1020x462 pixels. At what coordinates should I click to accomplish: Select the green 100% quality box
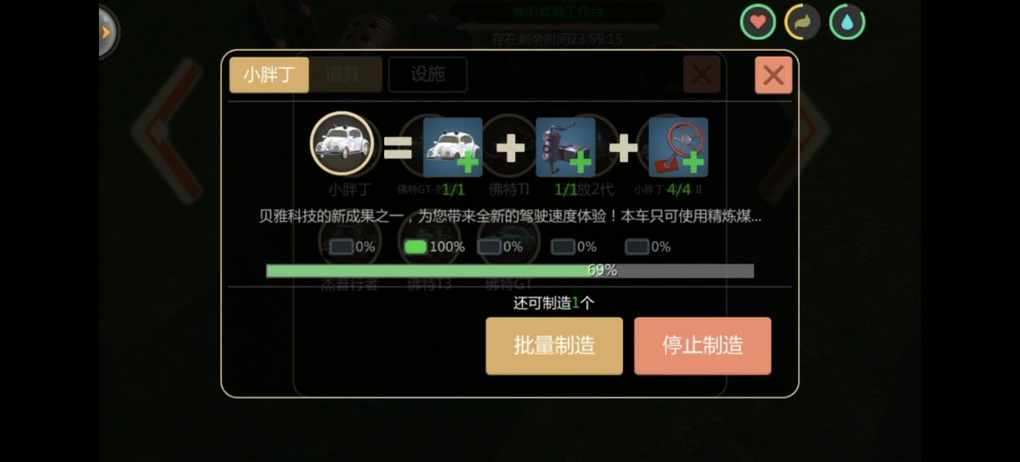[x=416, y=247]
